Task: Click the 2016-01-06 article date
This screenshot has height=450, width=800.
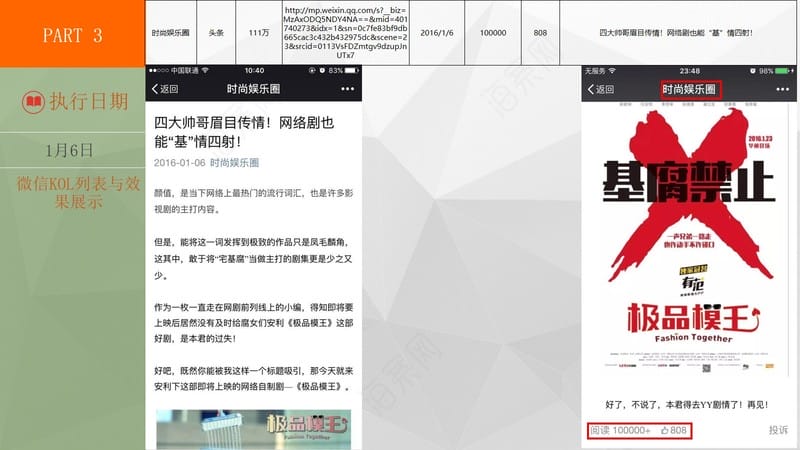Action: pos(180,163)
